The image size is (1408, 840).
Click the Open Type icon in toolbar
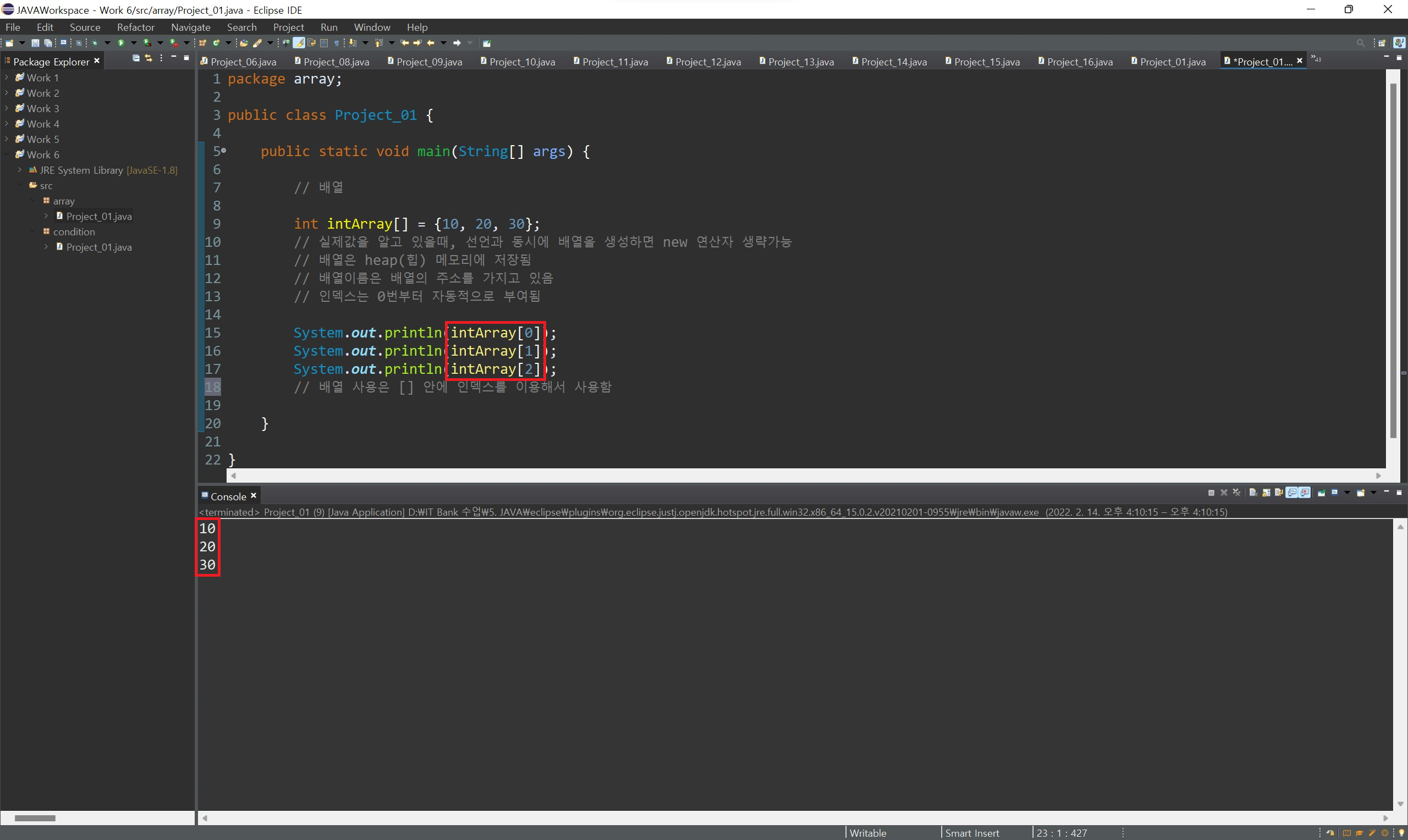(x=244, y=43)
